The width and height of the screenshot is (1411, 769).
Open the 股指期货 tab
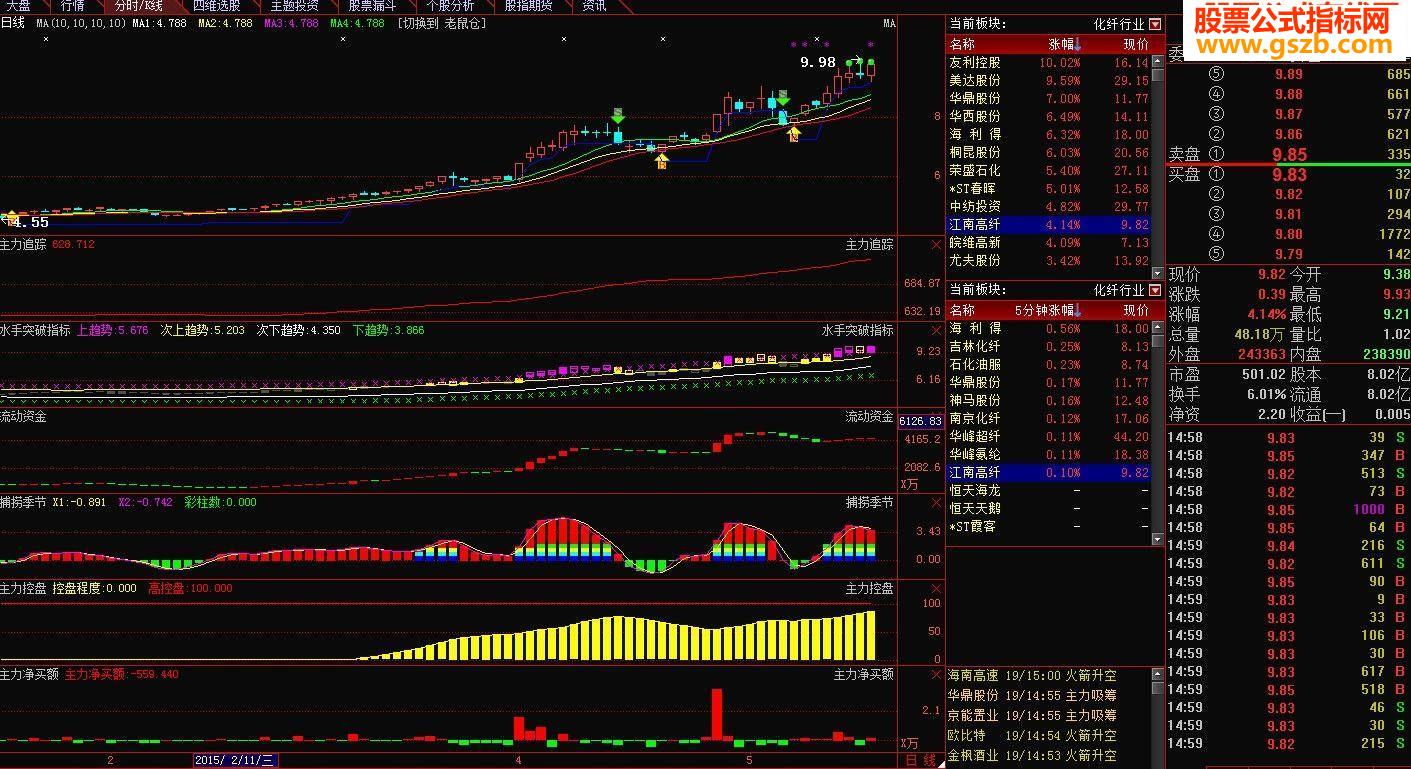(528, 6)
